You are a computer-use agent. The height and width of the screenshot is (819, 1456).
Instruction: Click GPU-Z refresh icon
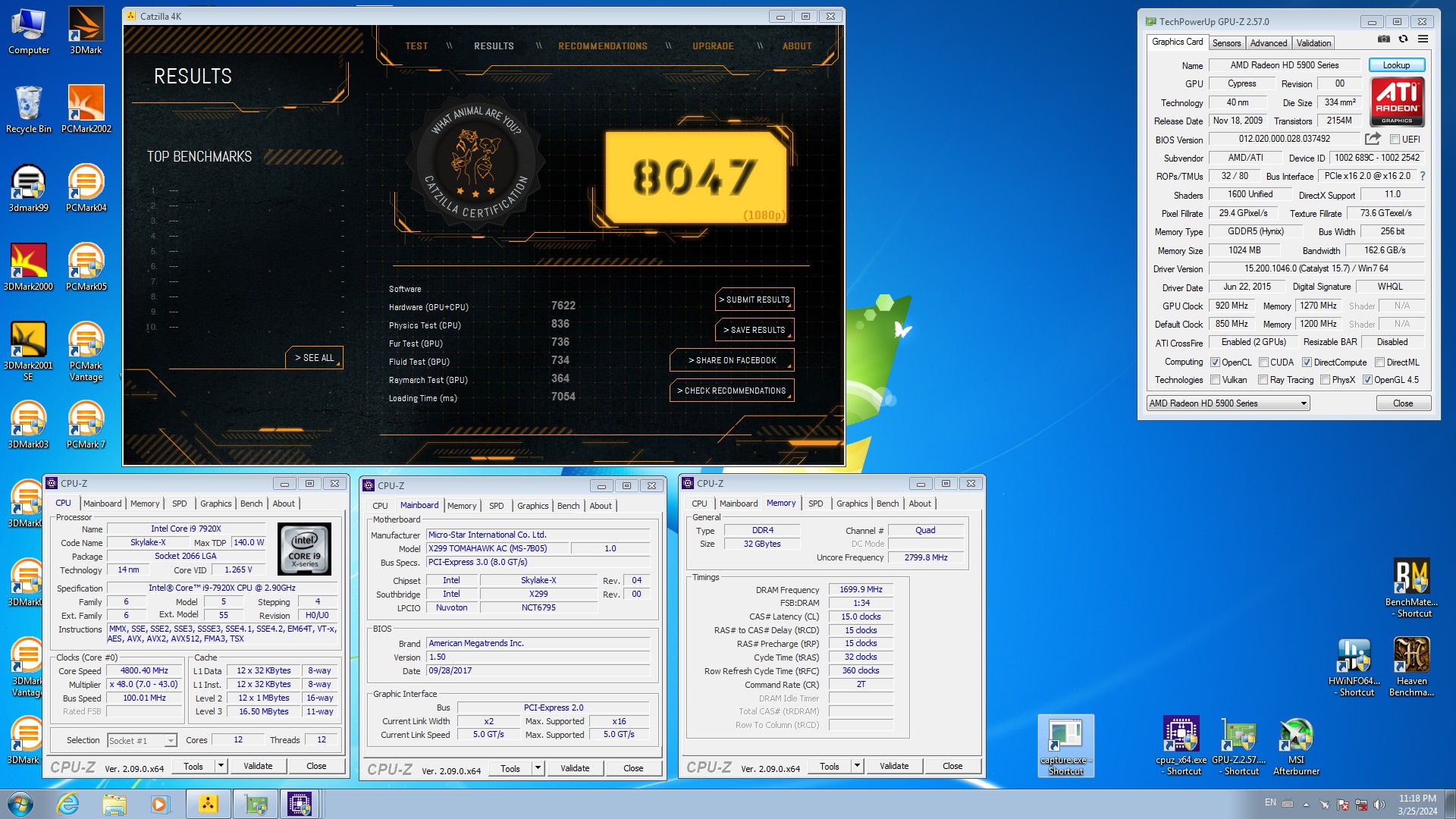1403,39
